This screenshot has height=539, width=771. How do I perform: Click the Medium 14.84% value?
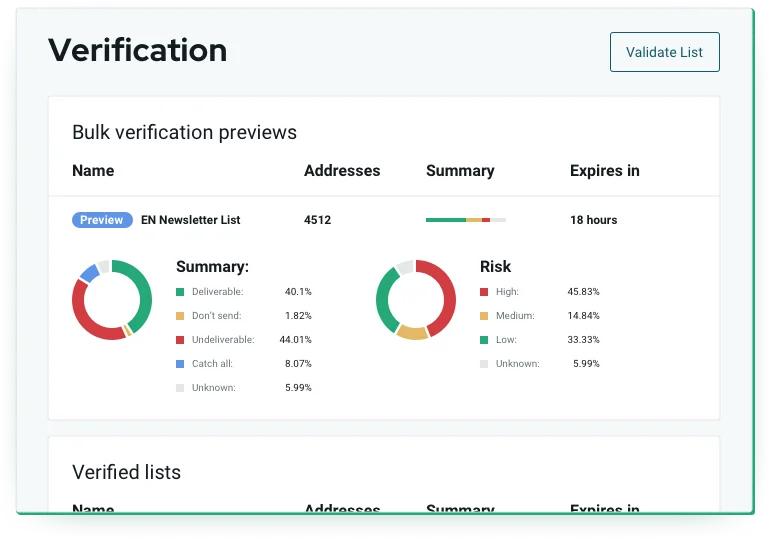pyautogui.click(x=583, y=316)
